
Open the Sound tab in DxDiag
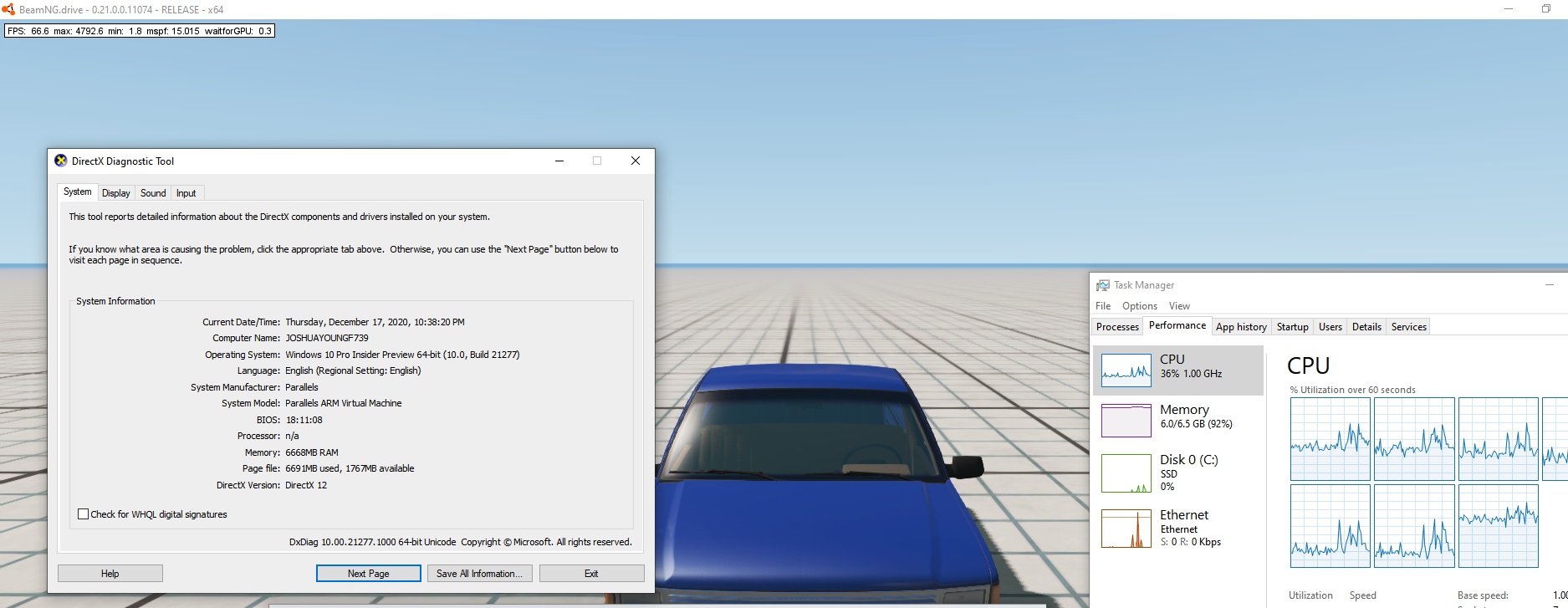point(153,193)
